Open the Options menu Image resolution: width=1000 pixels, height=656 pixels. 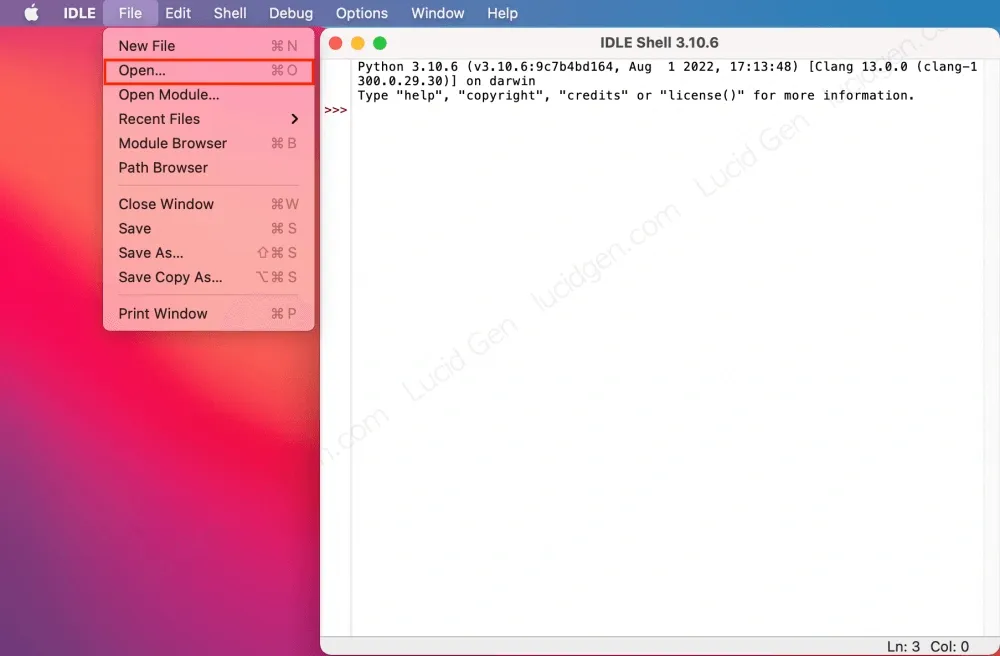coord(361,13)
